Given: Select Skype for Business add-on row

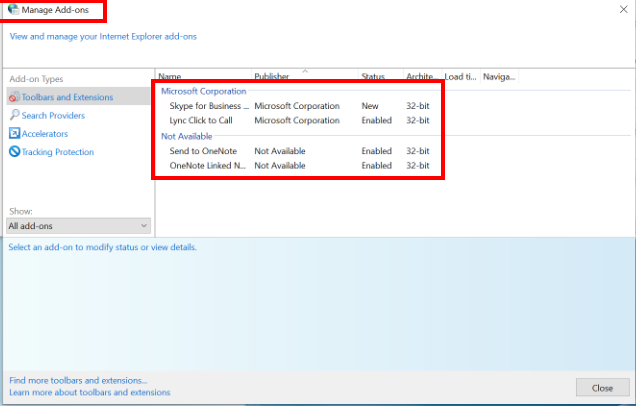Looking at the screenshot, I should click(209, 105).
